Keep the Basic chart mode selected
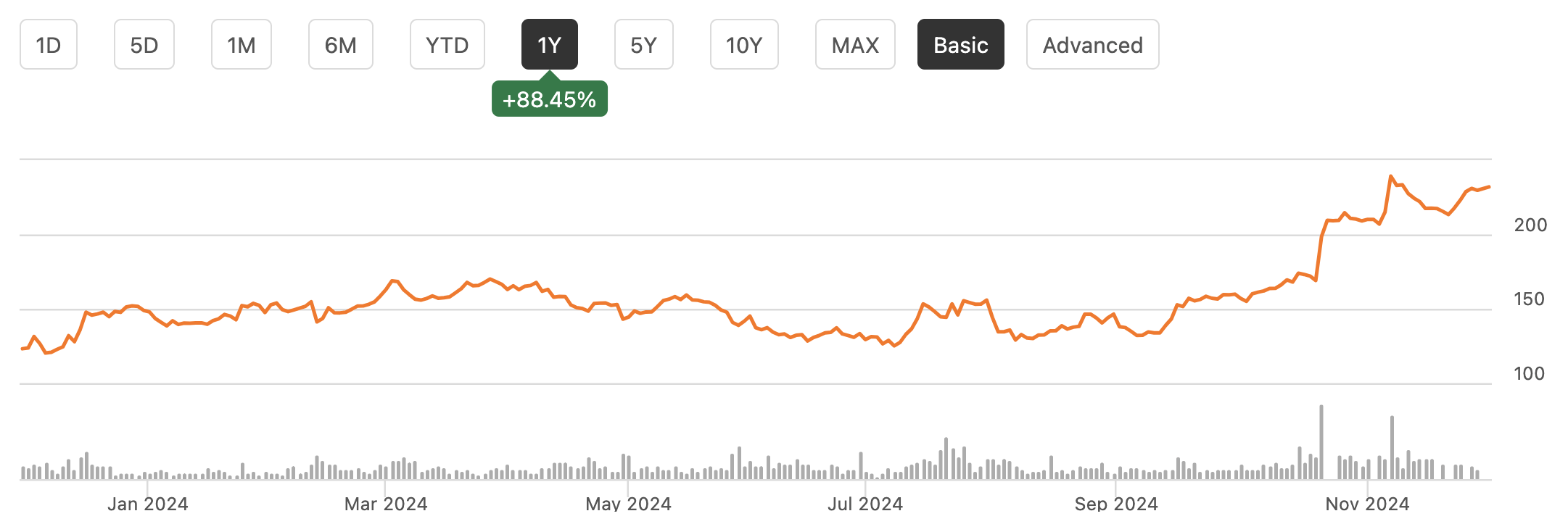The width and height of the screenshot is (1568, 532). click(960, 45)
